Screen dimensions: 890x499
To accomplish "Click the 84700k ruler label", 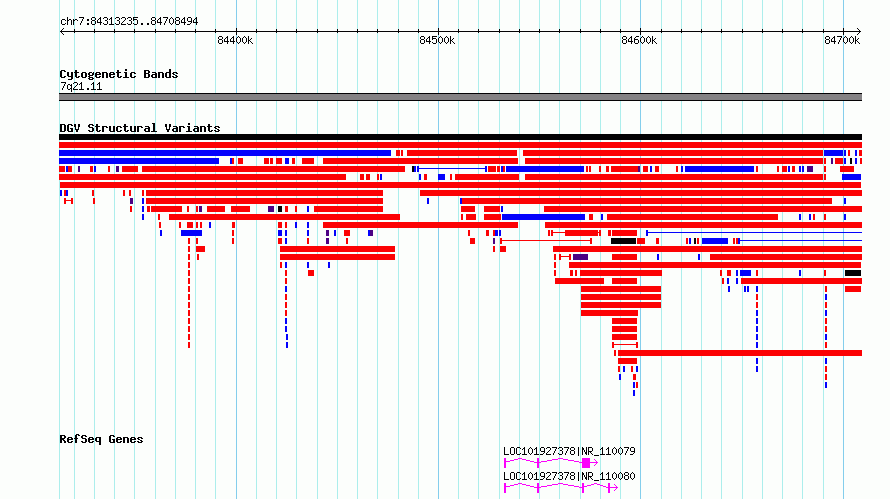I will click(842, 40).
